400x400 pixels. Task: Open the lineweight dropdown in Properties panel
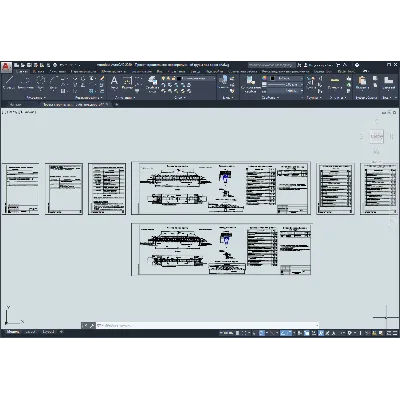pos(286,85)
